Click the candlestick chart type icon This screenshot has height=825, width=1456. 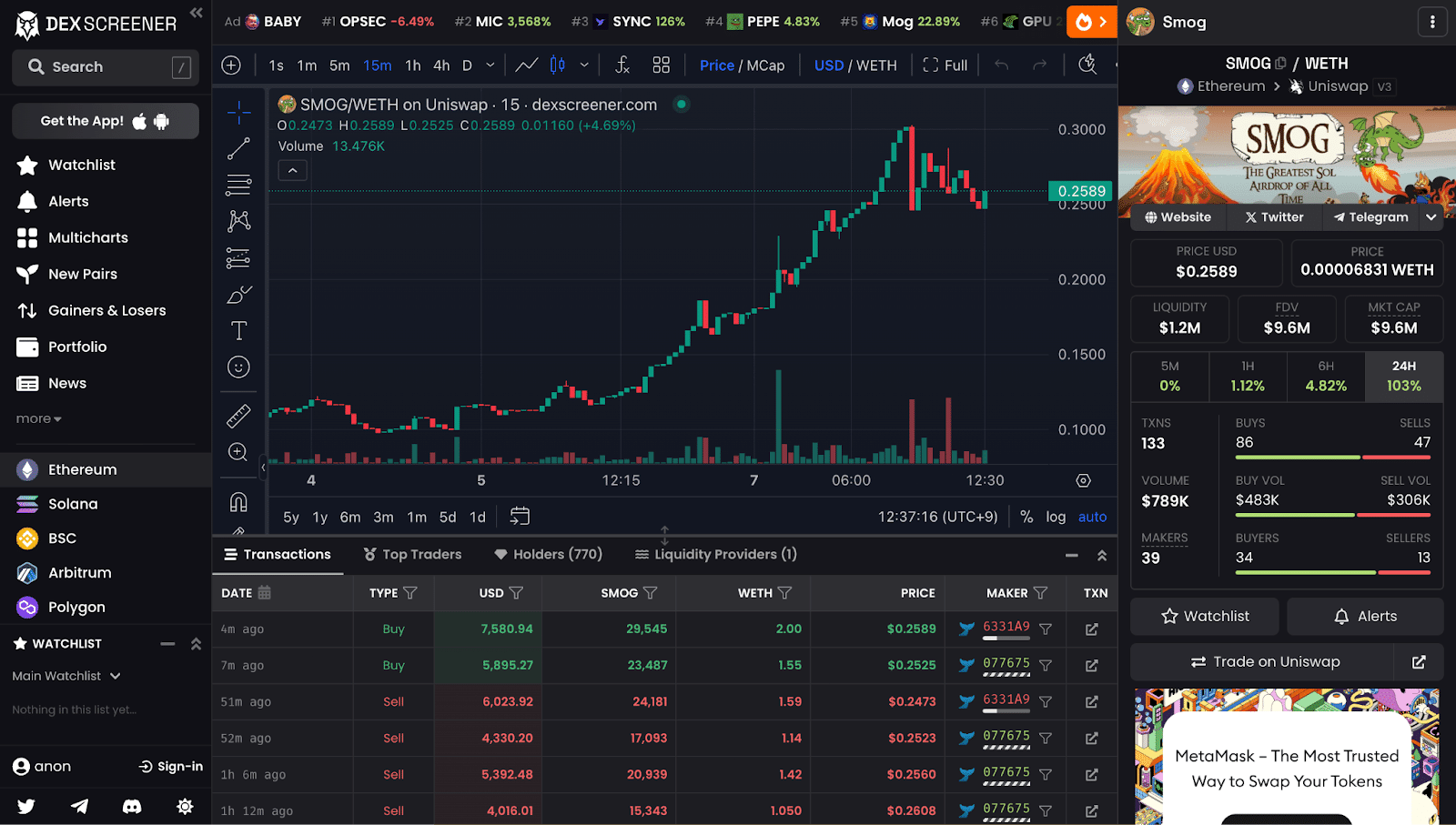[557, 65]
